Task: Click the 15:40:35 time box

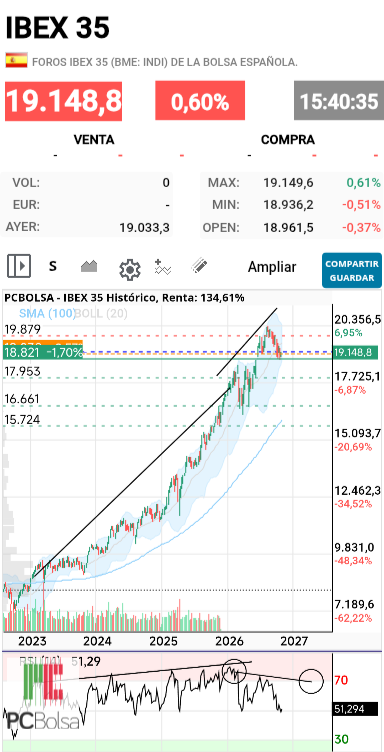Action: pos(338,101)
